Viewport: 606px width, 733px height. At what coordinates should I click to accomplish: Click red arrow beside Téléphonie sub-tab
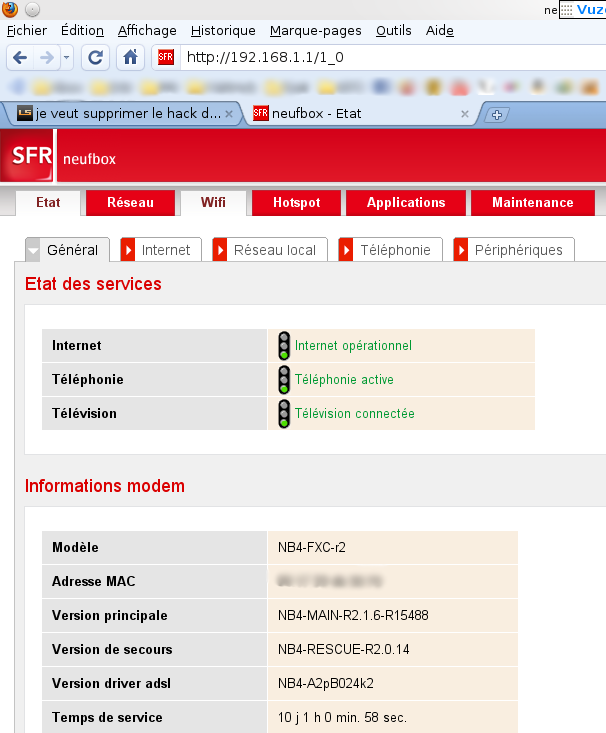pos(346,250)
